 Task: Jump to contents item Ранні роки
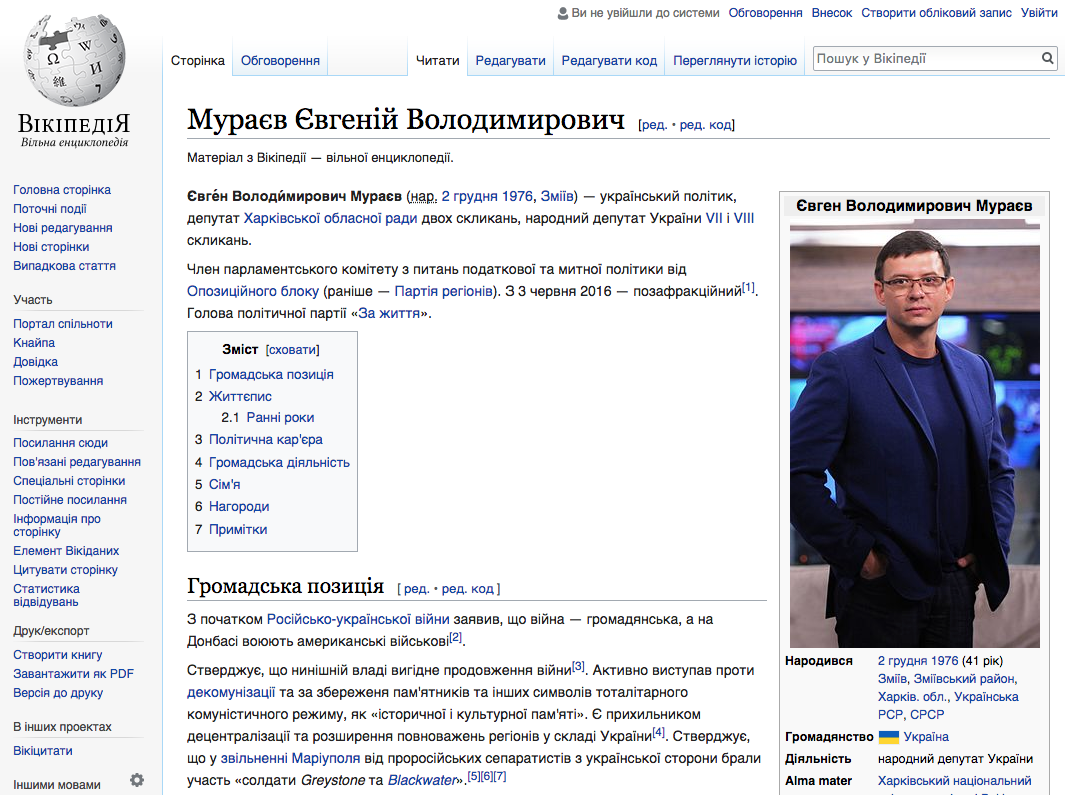point(280,417)
